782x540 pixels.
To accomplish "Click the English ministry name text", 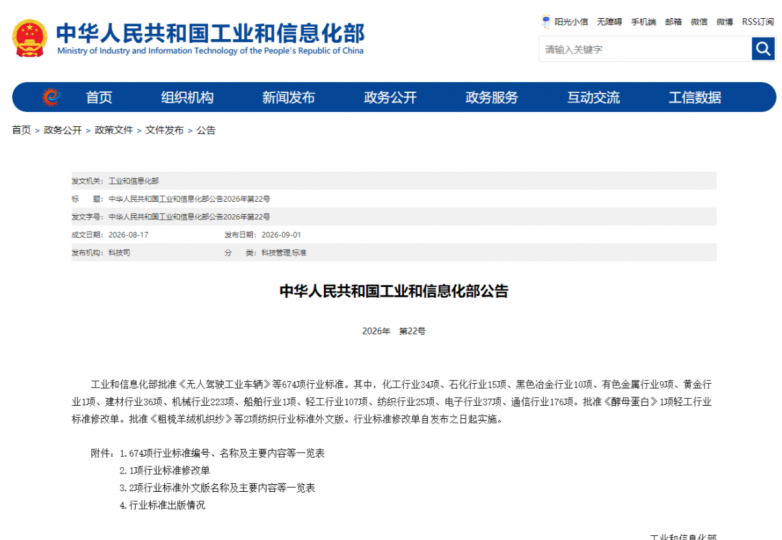I will [x=210, y=50].
